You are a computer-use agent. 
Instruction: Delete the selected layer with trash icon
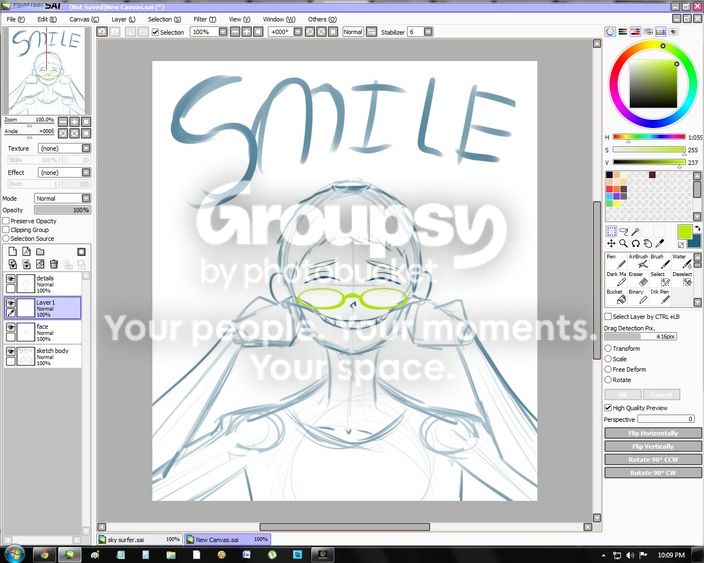(54, 264)
